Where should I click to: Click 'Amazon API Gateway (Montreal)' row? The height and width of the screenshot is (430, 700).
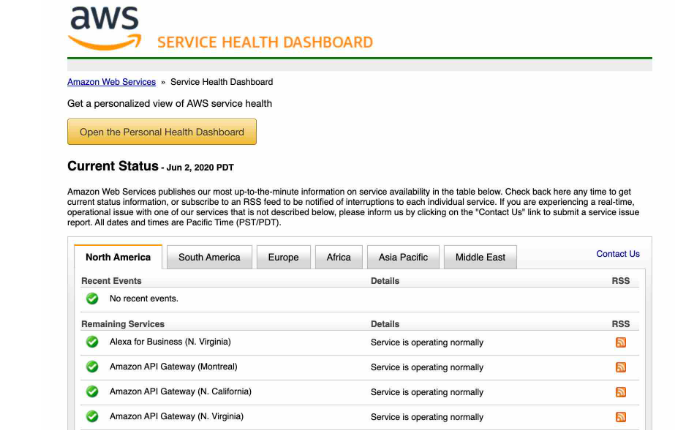pyautogui.click(x=360, y=367)
